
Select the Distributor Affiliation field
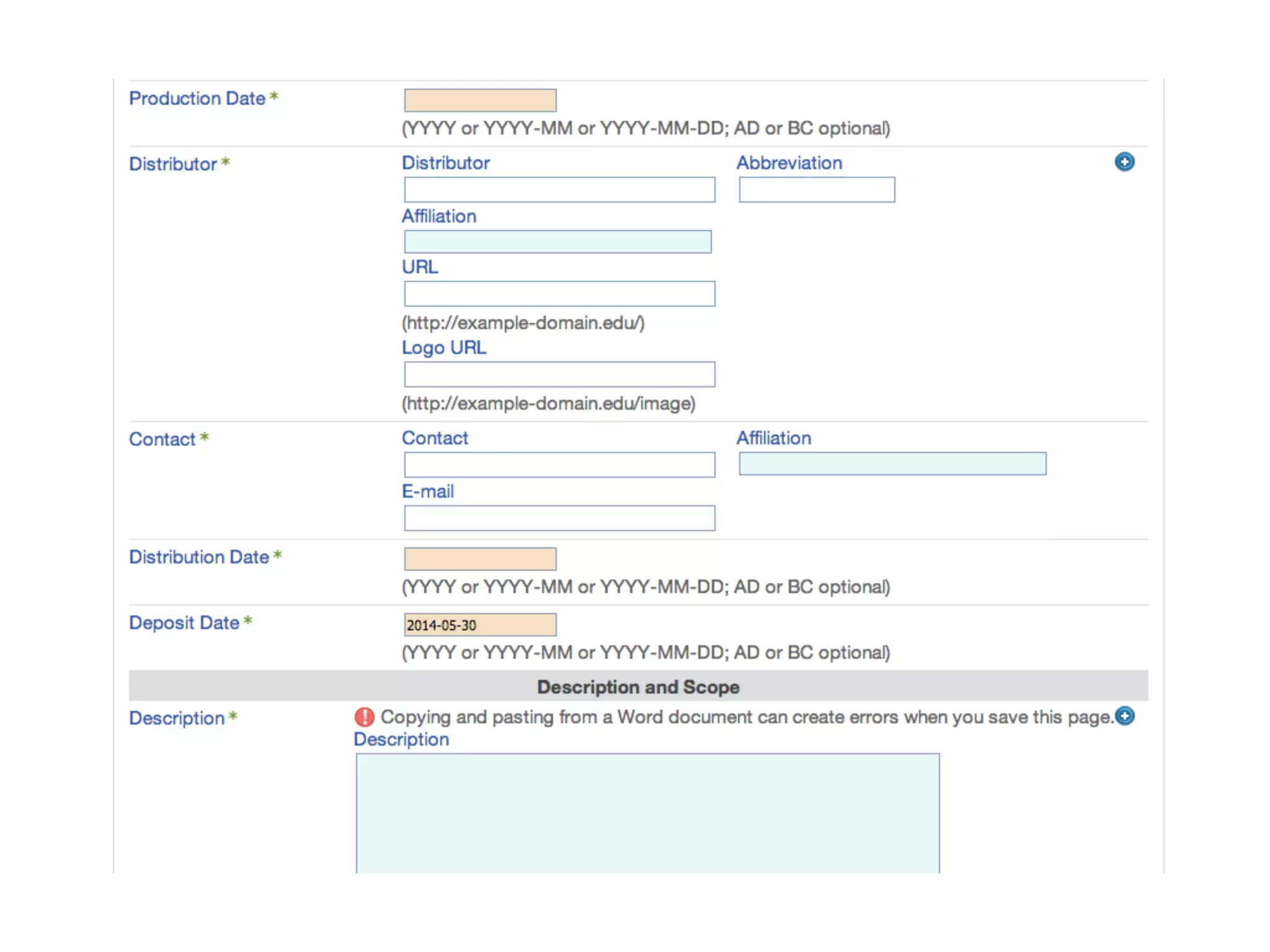[x=557, y=242]
